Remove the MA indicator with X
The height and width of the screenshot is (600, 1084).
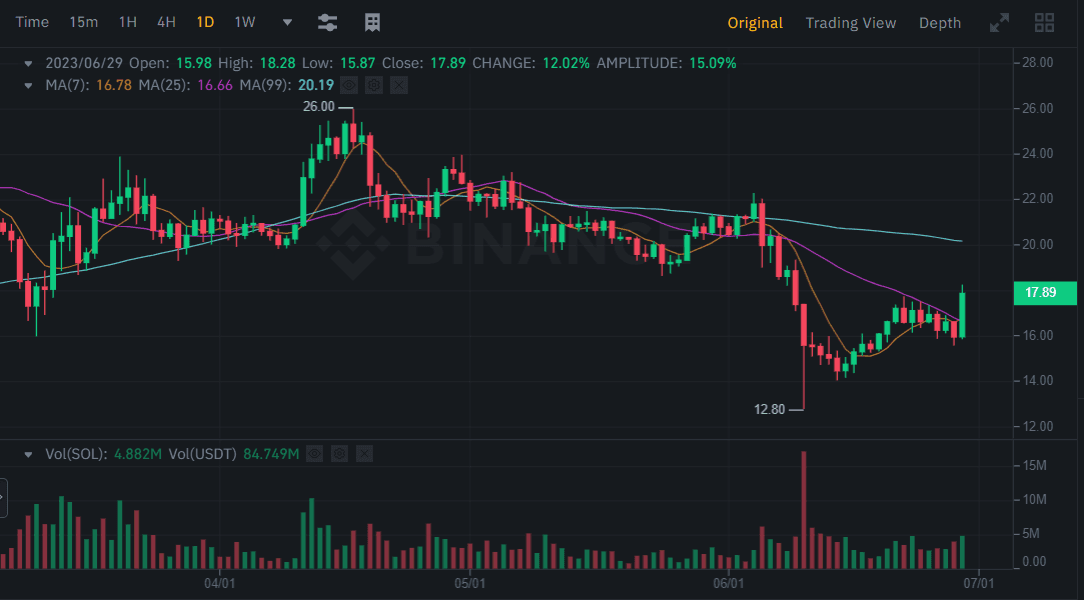[x=398, y=85]
